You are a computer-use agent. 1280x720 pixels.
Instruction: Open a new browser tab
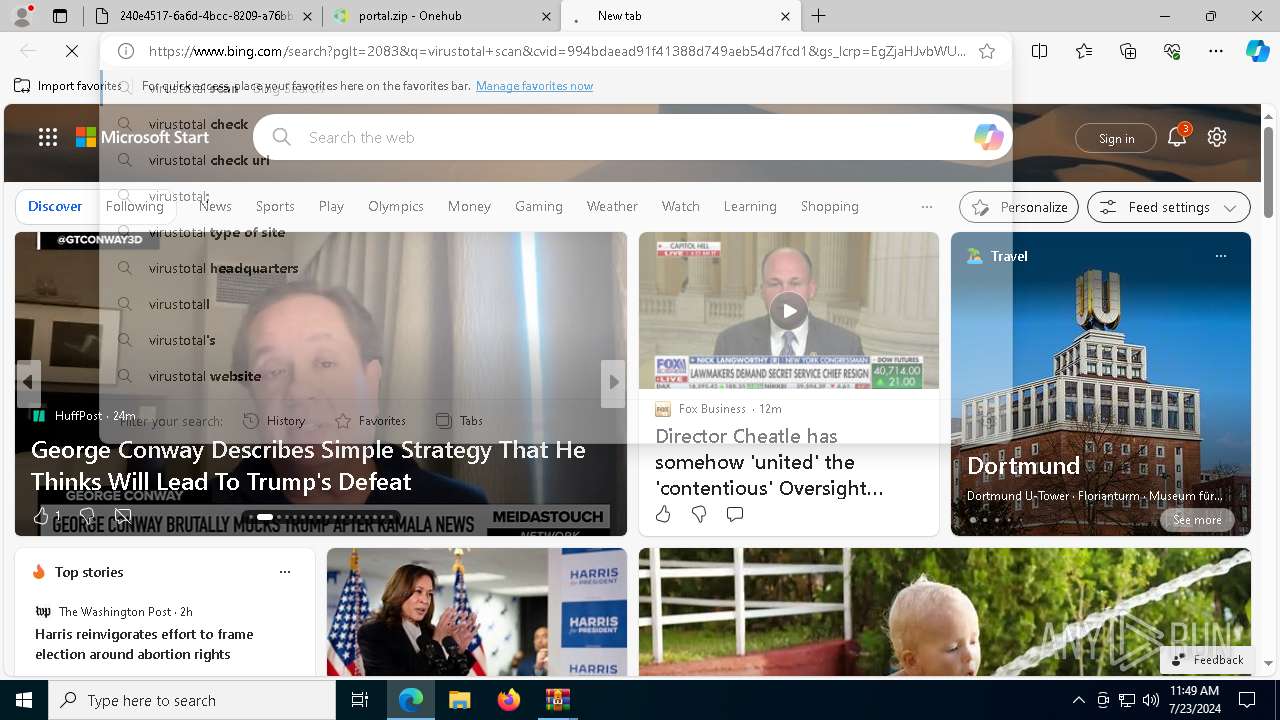[x=818, y=16]
